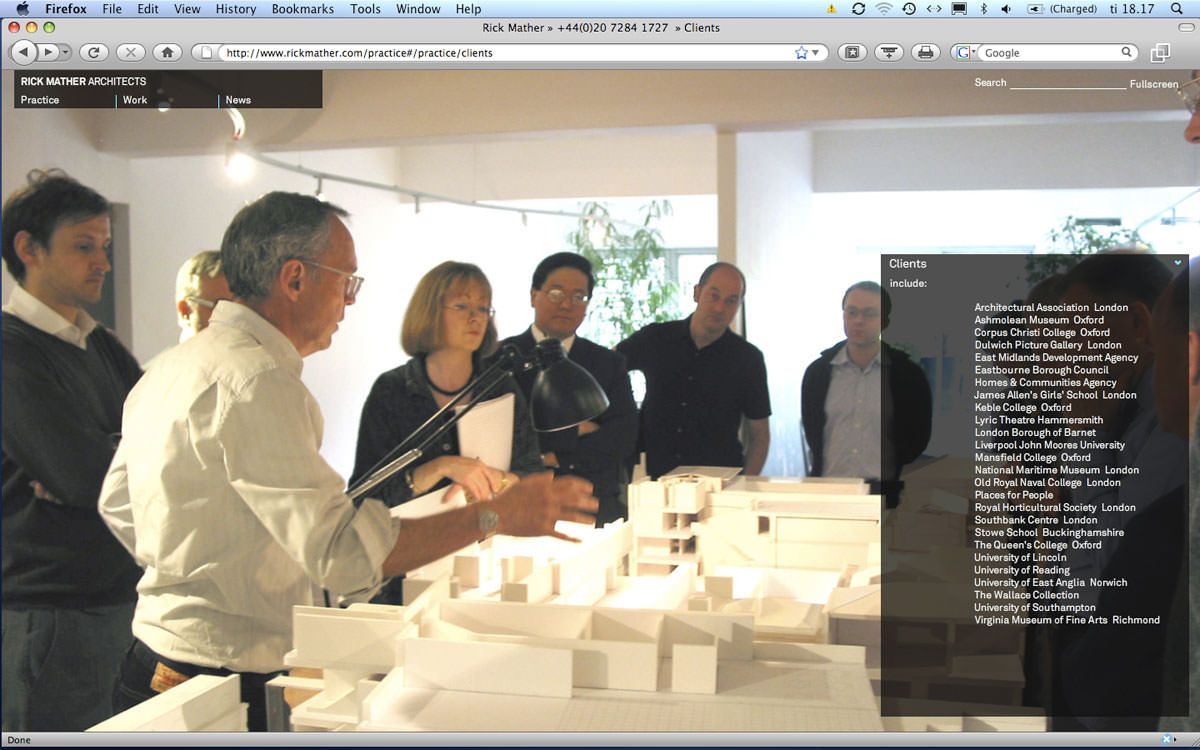Select Liverpool John Moores University
Viewport: 1200px width, 750px height.
[x=1049, y=445]
